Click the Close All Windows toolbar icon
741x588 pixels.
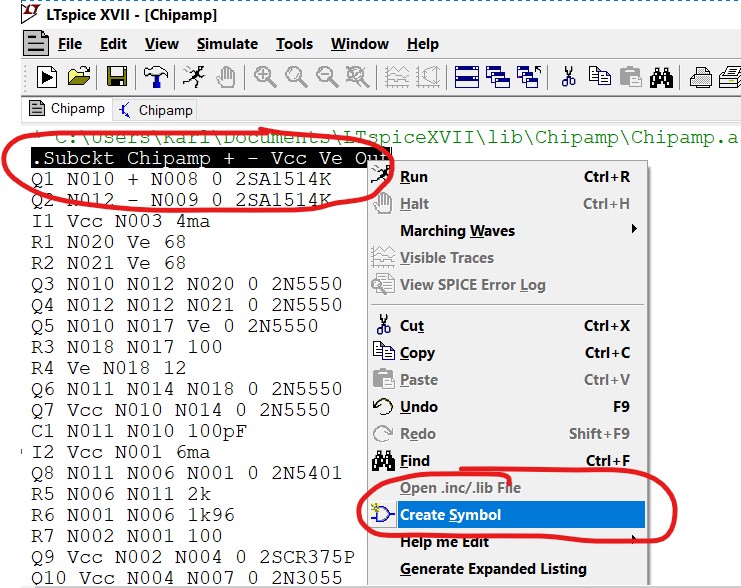click(529, 77)
